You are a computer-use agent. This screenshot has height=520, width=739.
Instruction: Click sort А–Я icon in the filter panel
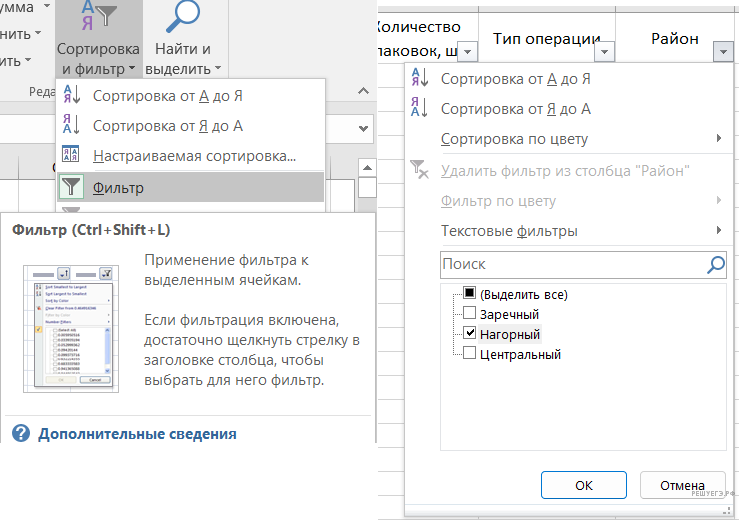[x=421, y=79]
